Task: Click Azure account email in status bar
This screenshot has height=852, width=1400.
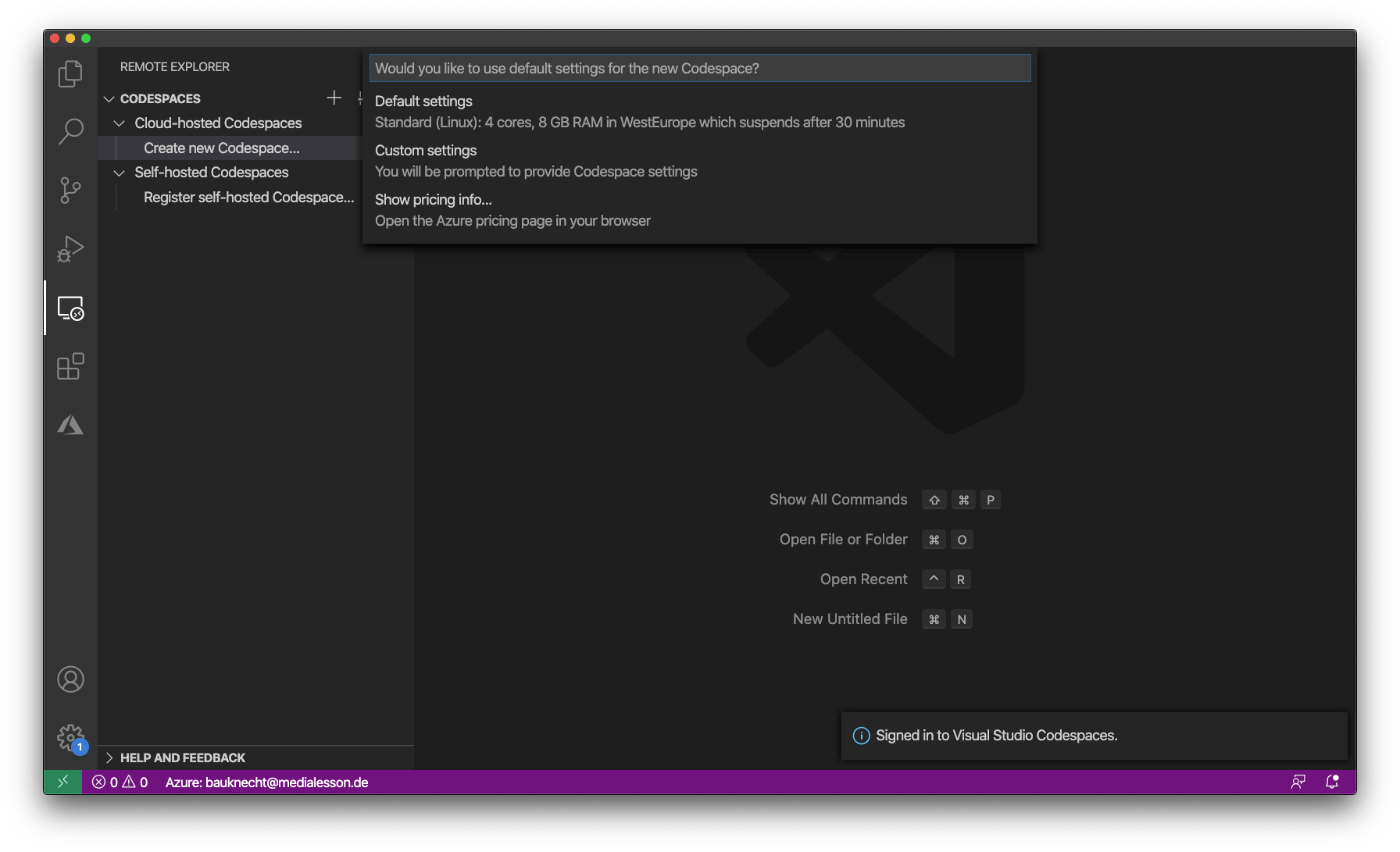Action: click(x=266, y=782)
